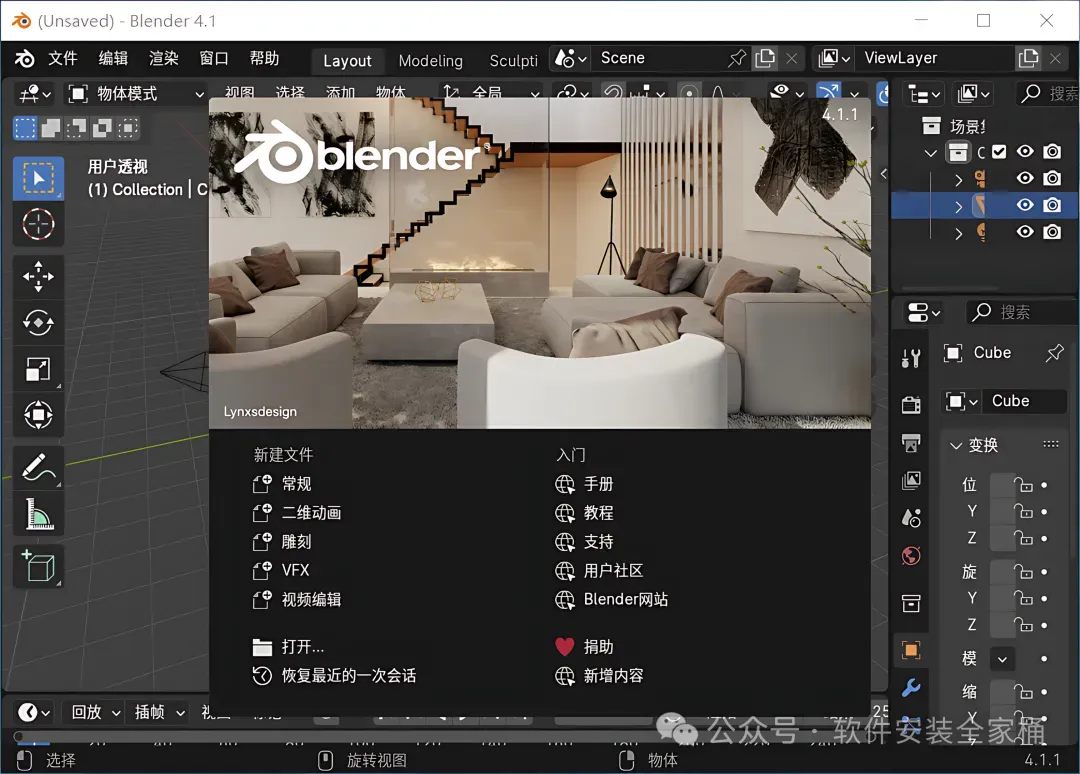The height and width of the screenshot is (774, 1080).
Task: Open the 回放 playback dropdown
Action: tap(95, 712)
